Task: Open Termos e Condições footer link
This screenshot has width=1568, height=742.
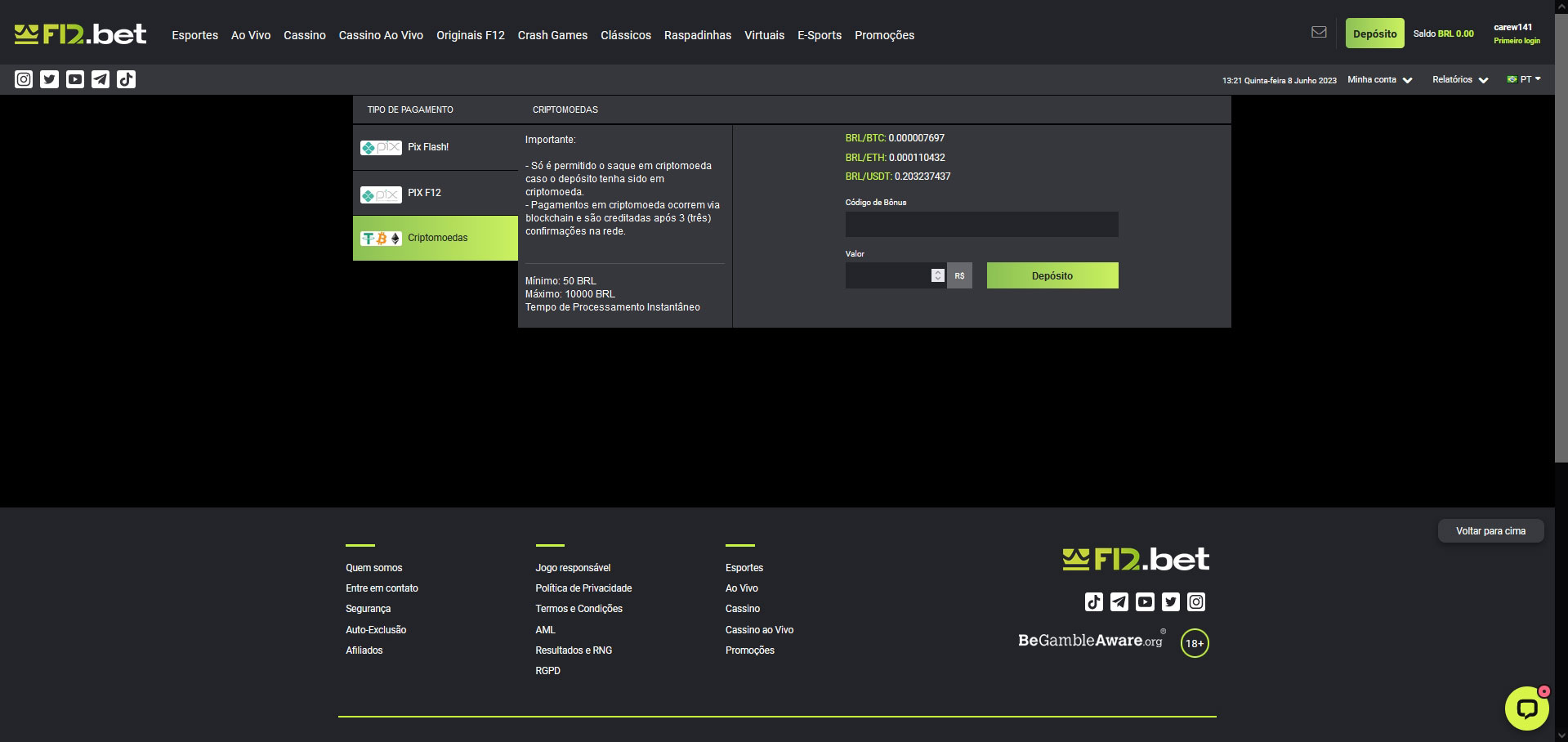Action: (579, 609)
